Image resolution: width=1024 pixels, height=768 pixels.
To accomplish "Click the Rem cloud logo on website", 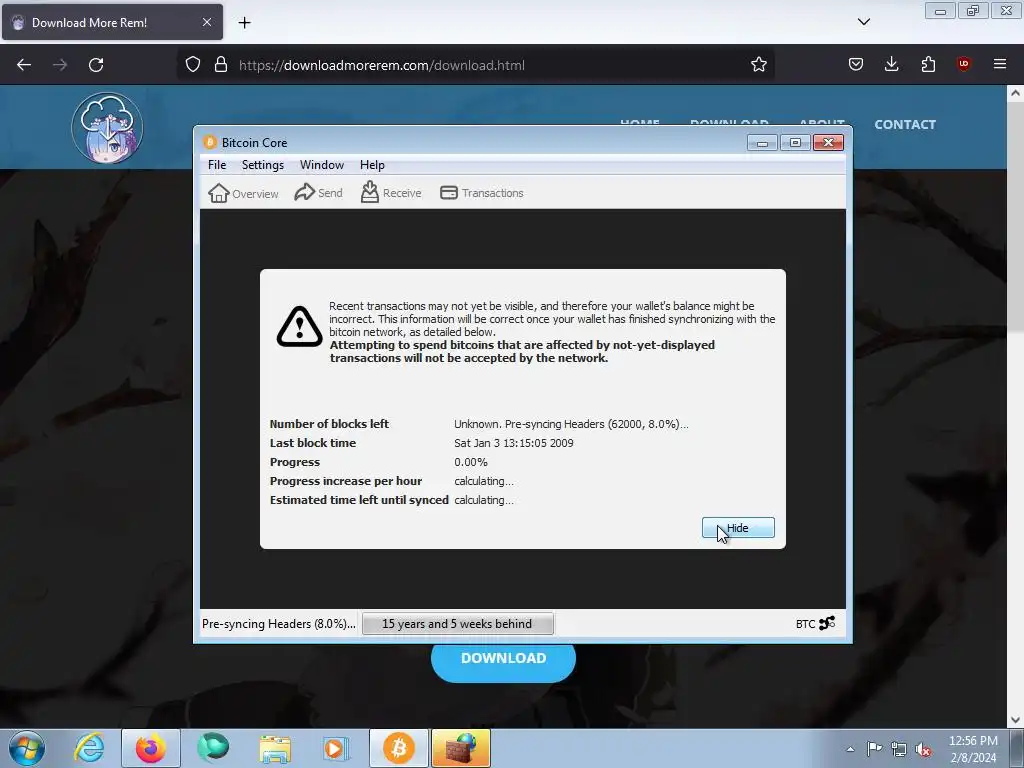I will 107,127.
